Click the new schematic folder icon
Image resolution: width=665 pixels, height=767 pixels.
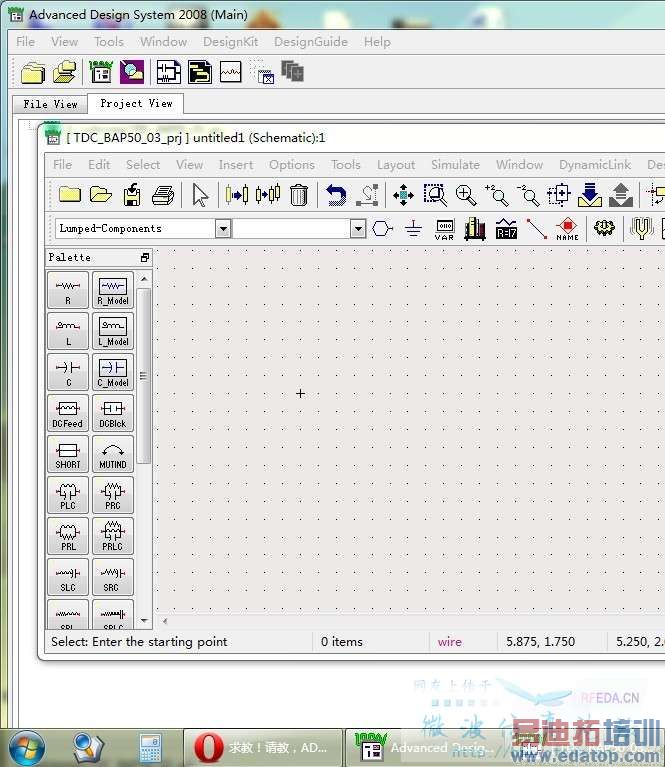(69, 195)
